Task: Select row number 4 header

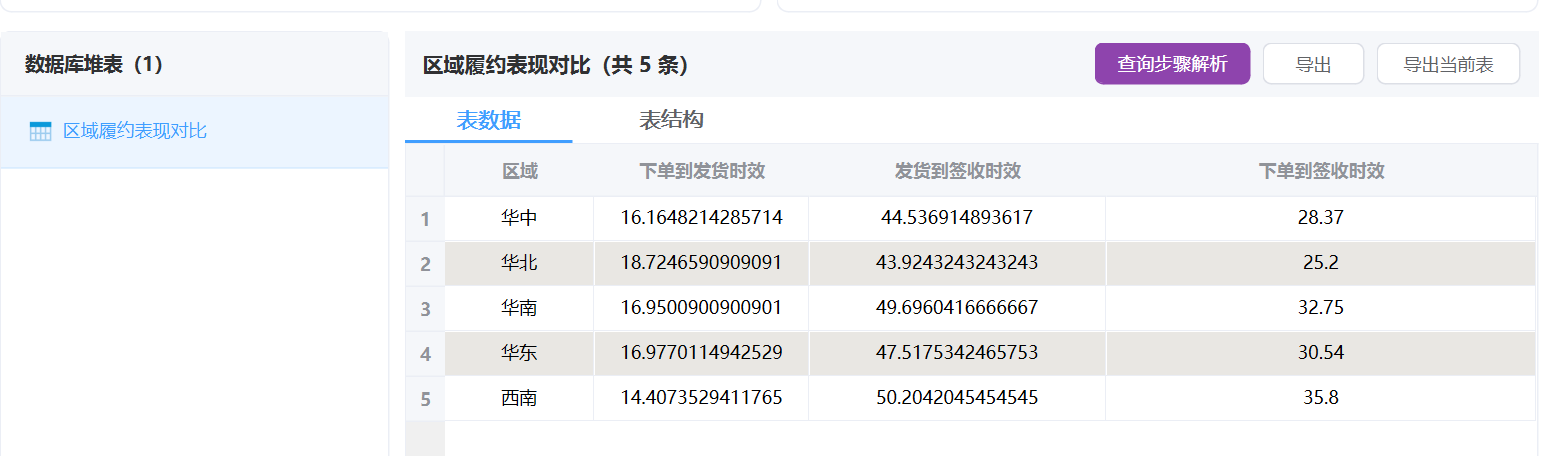Action: 425,354
